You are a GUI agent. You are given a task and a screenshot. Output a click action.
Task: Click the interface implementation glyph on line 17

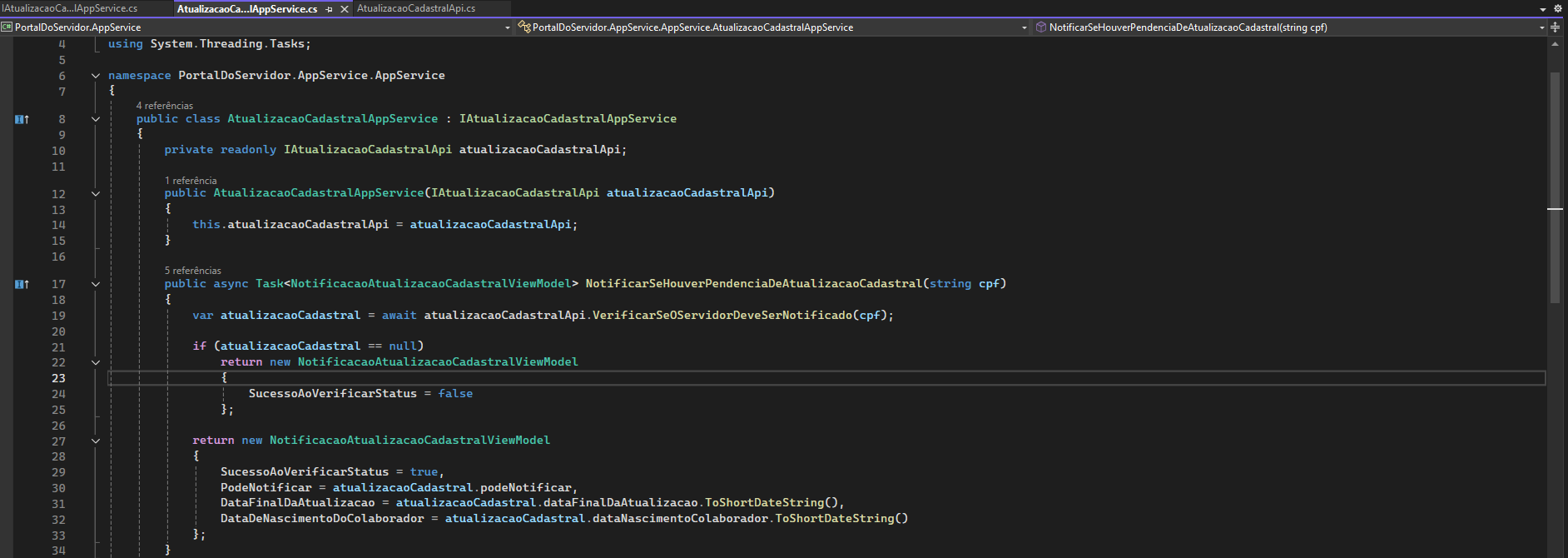22,284
